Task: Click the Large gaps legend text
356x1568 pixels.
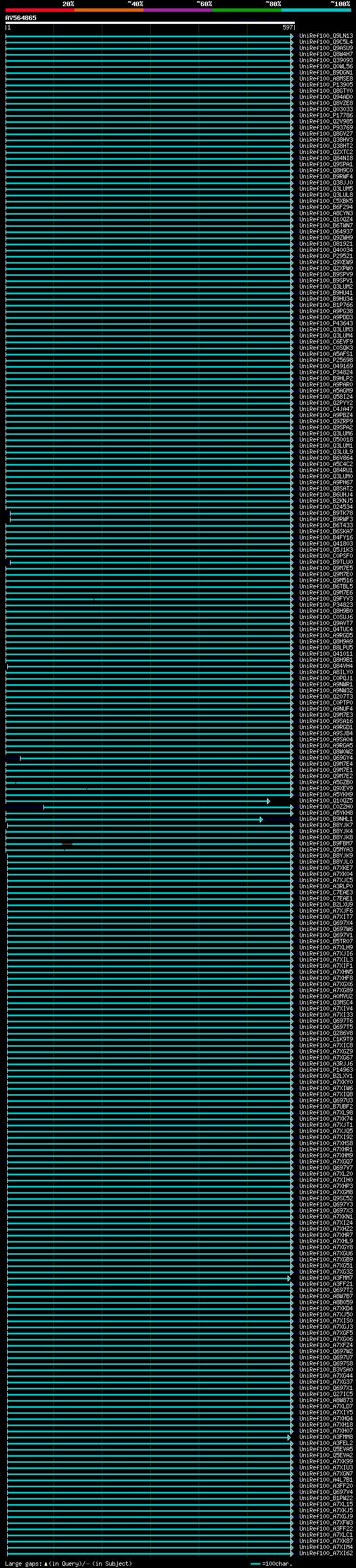Action: click(68, 1564)
